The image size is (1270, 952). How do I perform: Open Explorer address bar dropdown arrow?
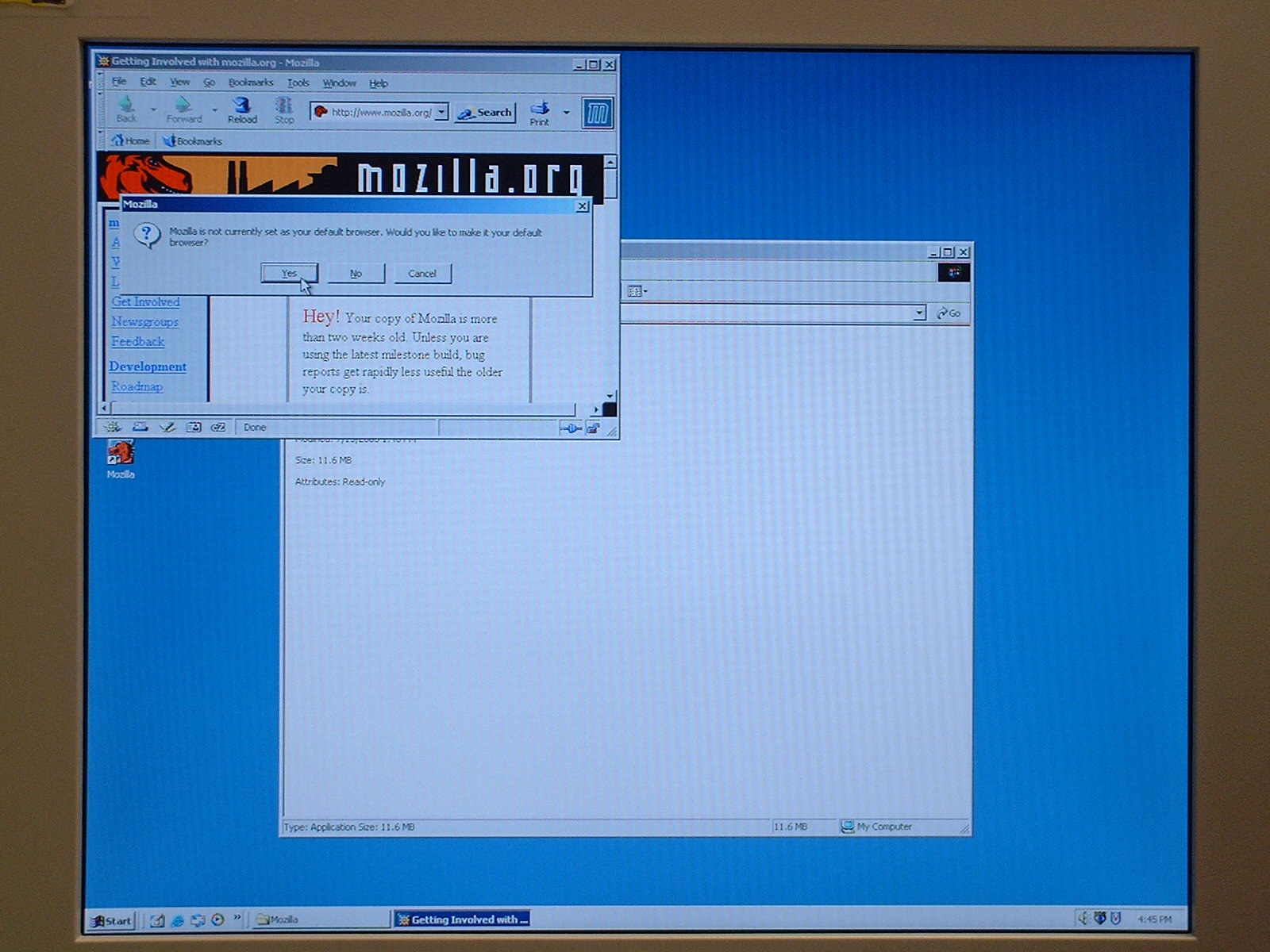pyautogui.click(x=918, y=313)
